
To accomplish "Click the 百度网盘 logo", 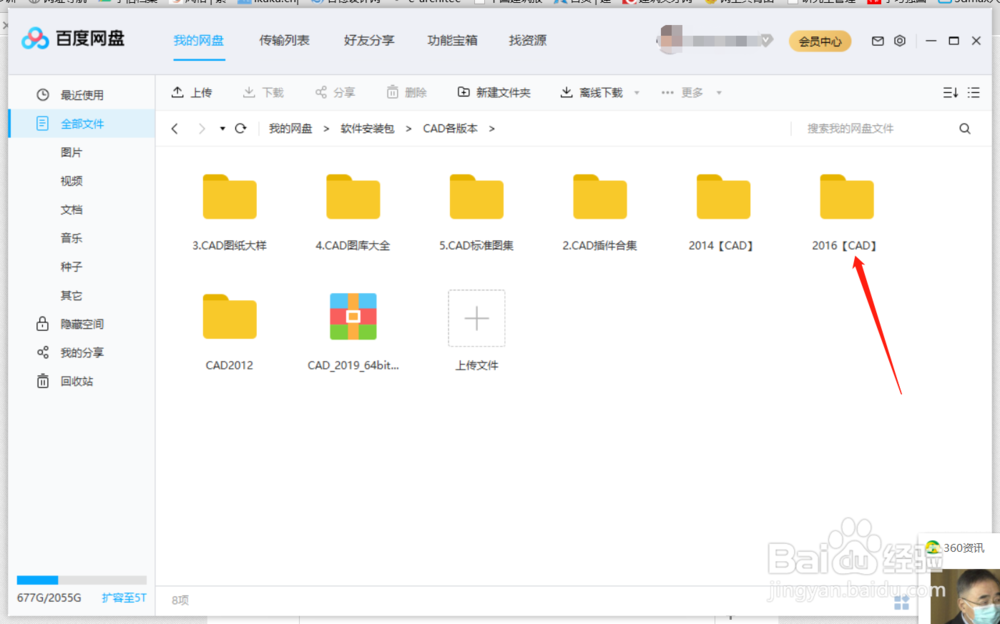I will [x=73, y=38].
